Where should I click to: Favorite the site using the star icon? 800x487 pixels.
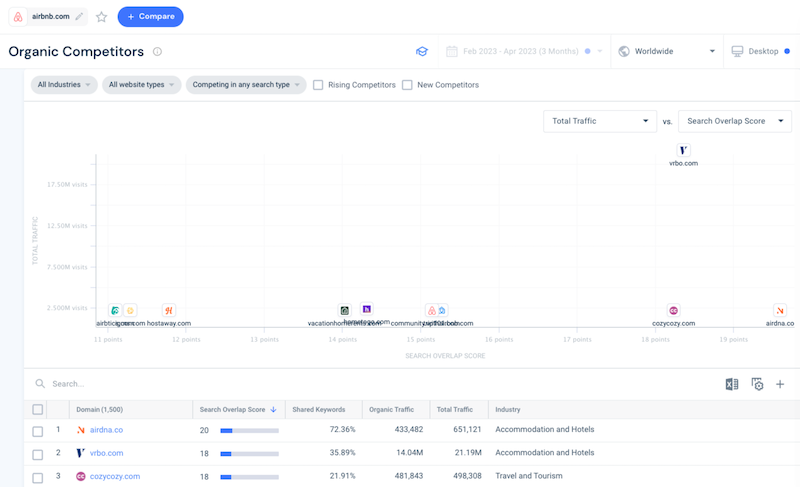(x=102, y=17)
